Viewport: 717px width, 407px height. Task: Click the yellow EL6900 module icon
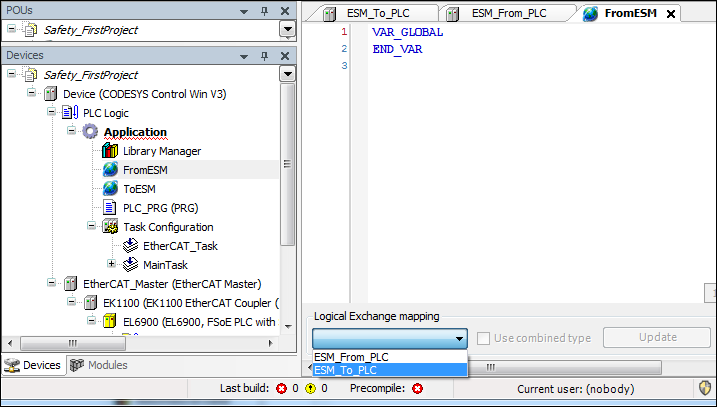coord(109,321)
